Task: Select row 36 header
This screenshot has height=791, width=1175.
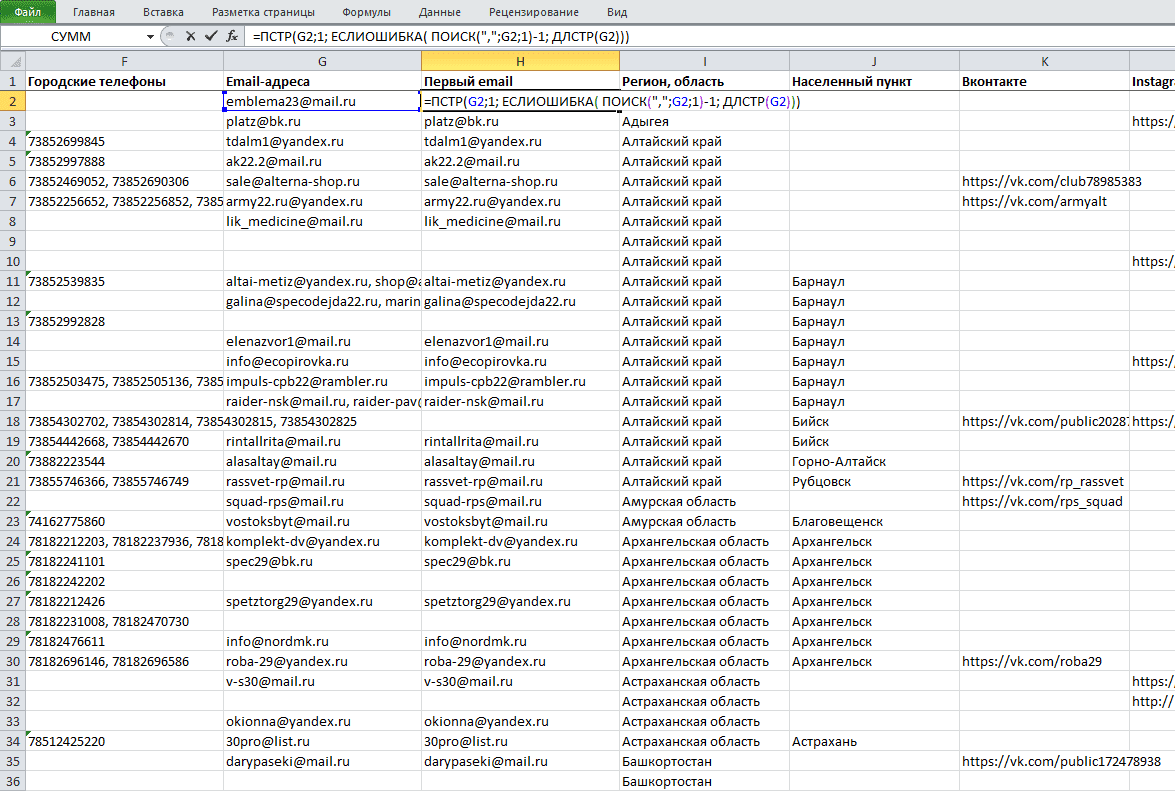Action: pyautogui.click(x=13, y=781)
